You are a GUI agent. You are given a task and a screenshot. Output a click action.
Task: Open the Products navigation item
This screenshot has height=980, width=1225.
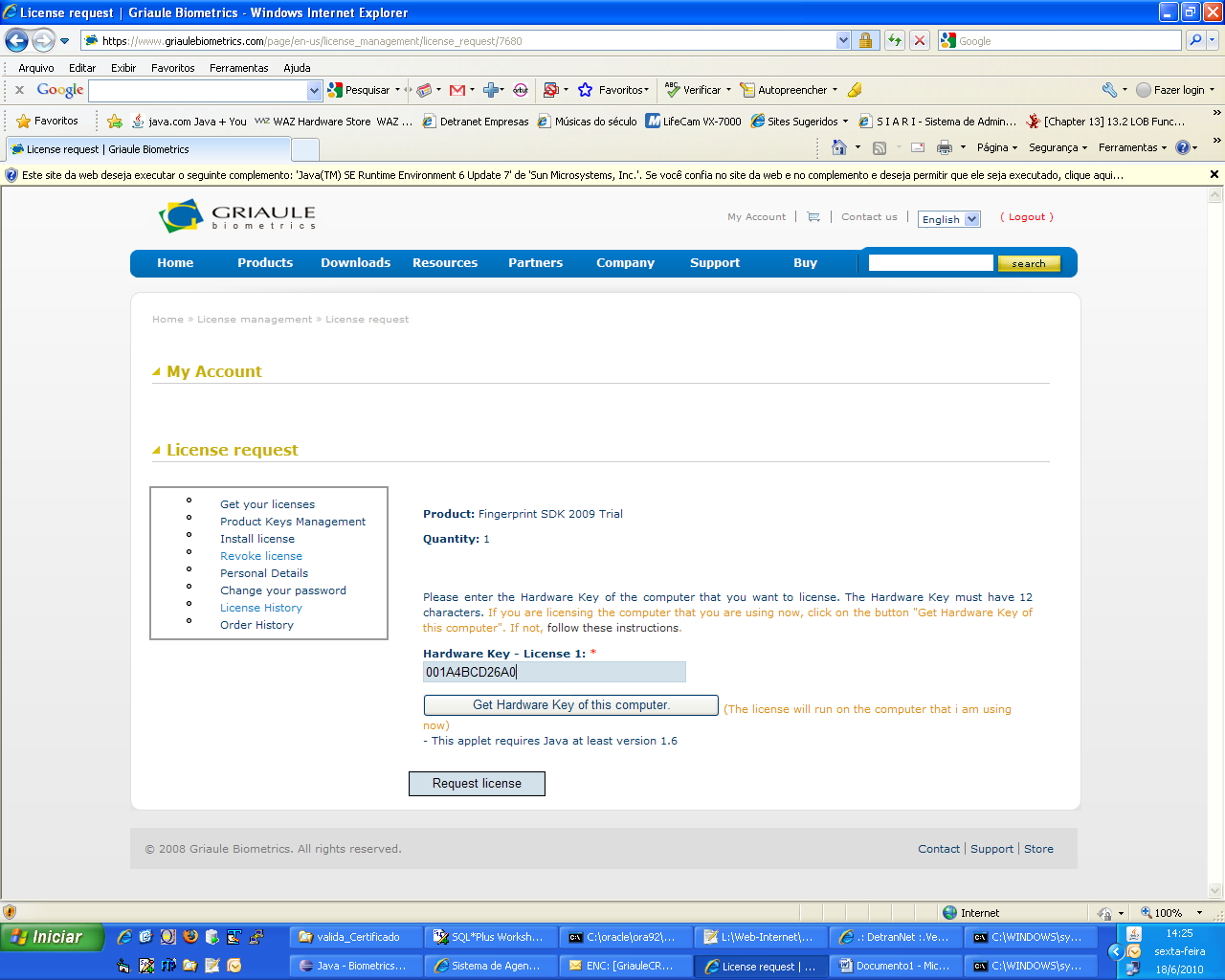pos(265,263)
